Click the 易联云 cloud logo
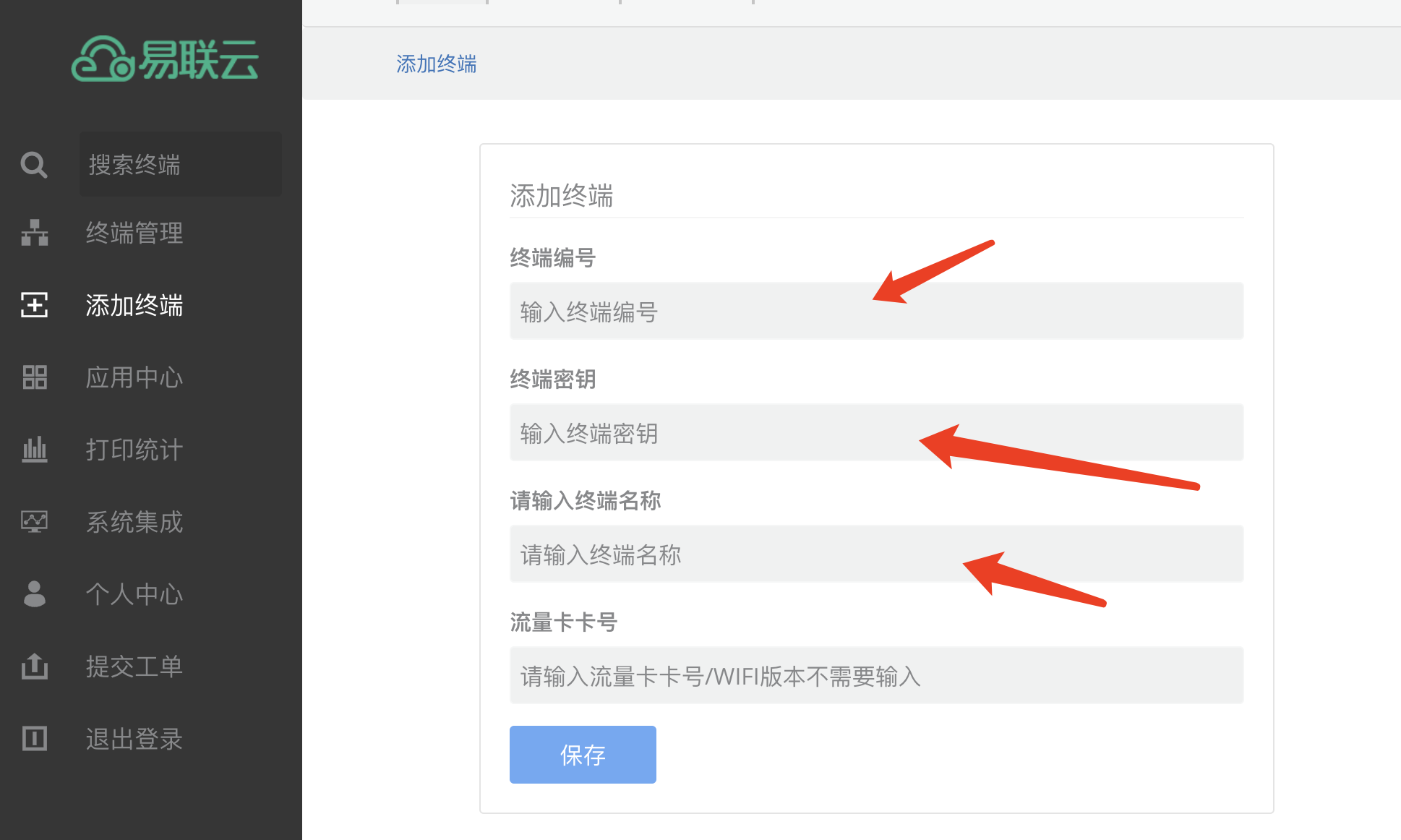 [165, 59]
